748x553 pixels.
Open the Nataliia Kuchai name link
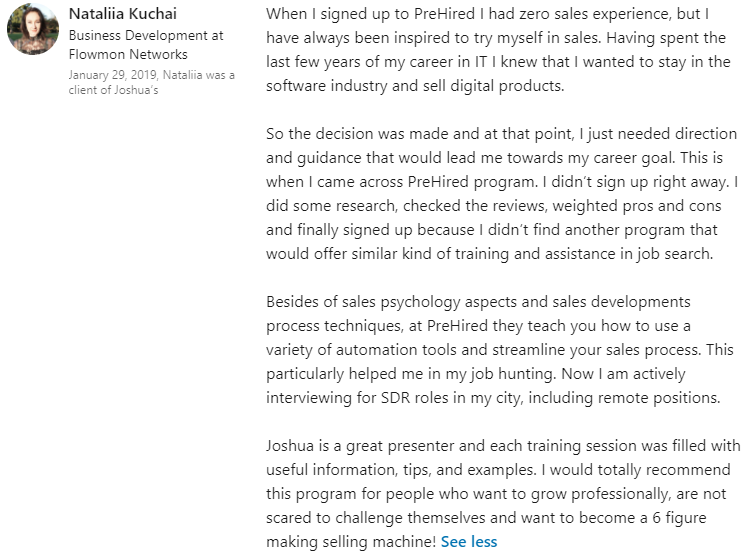point(123,15)
